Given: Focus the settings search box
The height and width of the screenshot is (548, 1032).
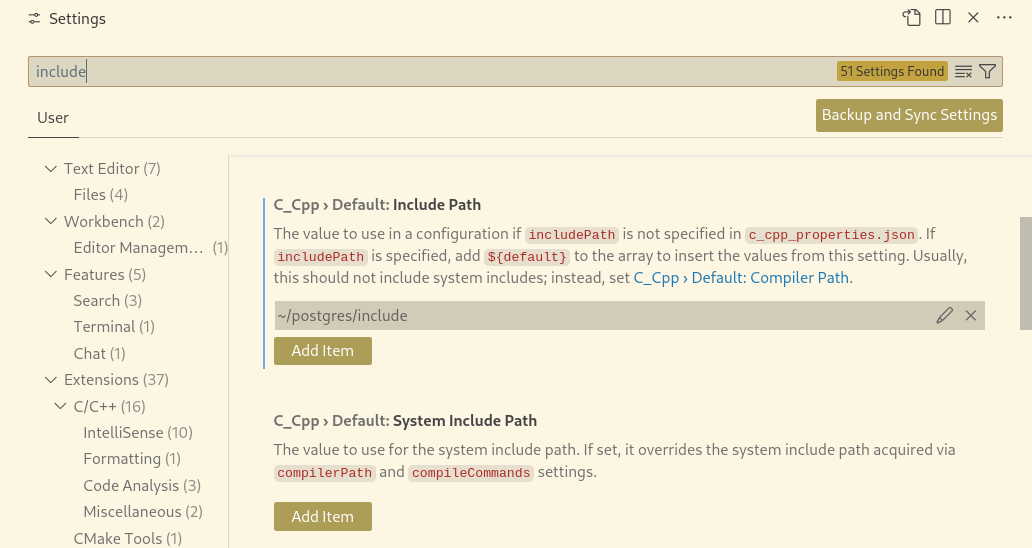Looking at the screenshot, I should (x=430, y=71).
